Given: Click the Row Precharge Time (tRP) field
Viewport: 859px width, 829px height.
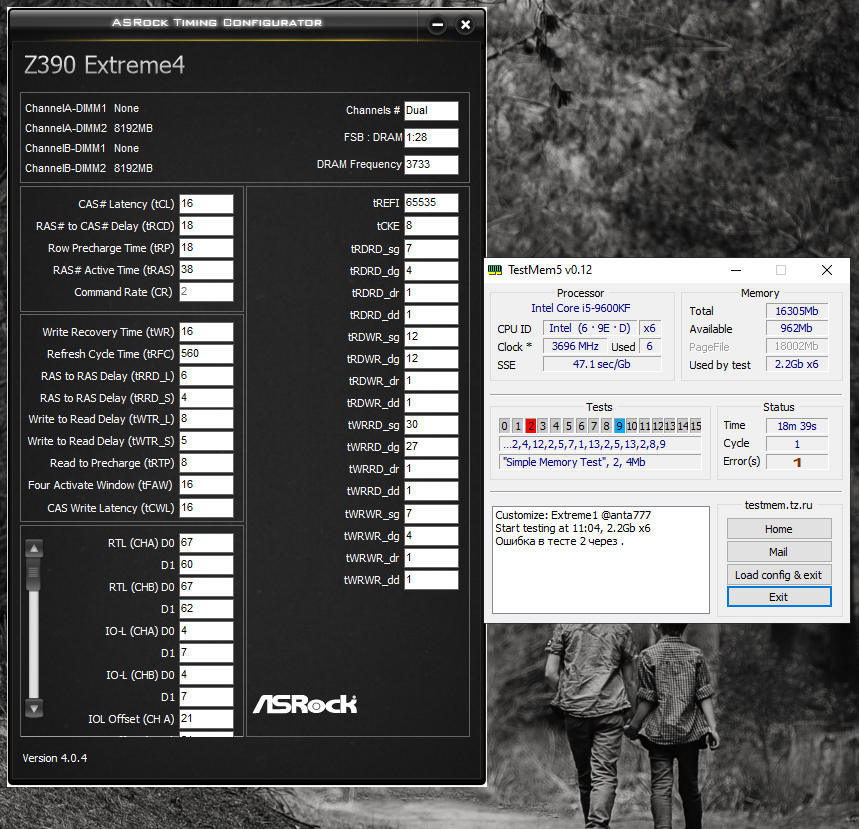Looking at the screenshot, I should coord(207,248).
